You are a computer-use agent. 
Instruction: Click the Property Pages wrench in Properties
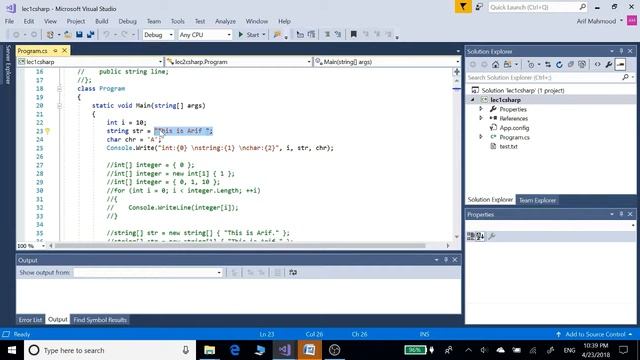coord(492,236)
